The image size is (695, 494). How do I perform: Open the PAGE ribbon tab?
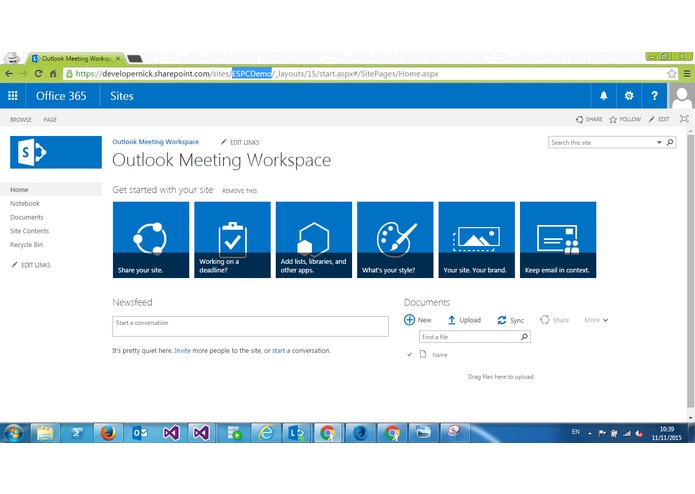50,120
